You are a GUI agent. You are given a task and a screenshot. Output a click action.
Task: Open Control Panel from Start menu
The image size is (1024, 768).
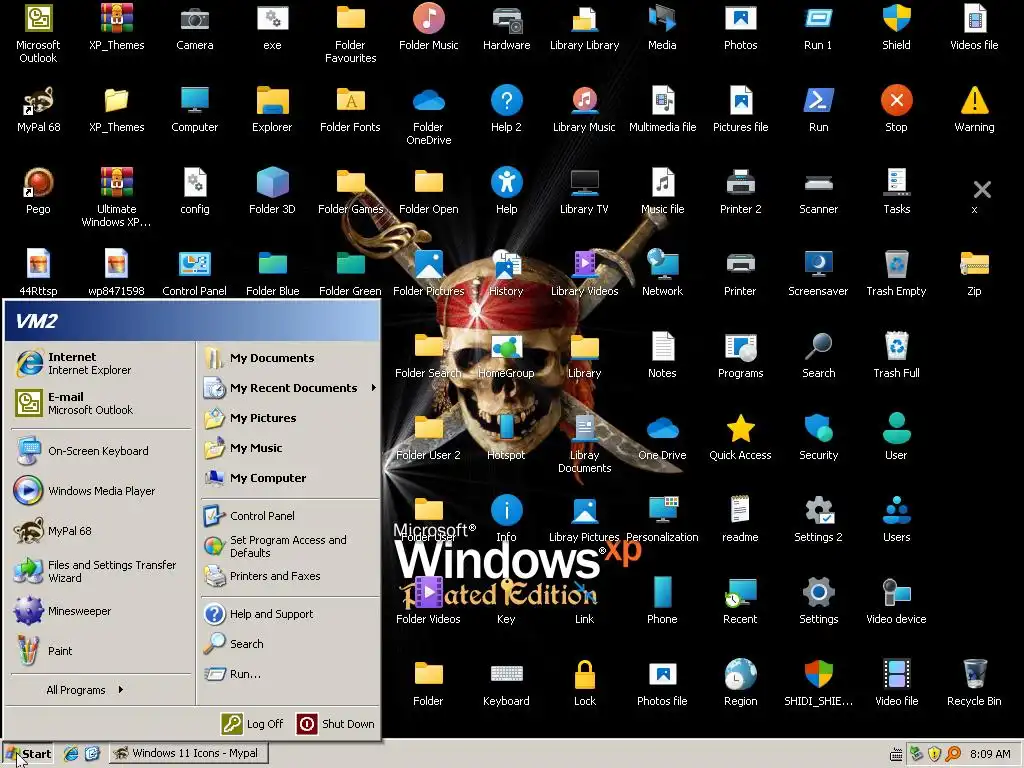pyautogui.click(x=289, y=516)
